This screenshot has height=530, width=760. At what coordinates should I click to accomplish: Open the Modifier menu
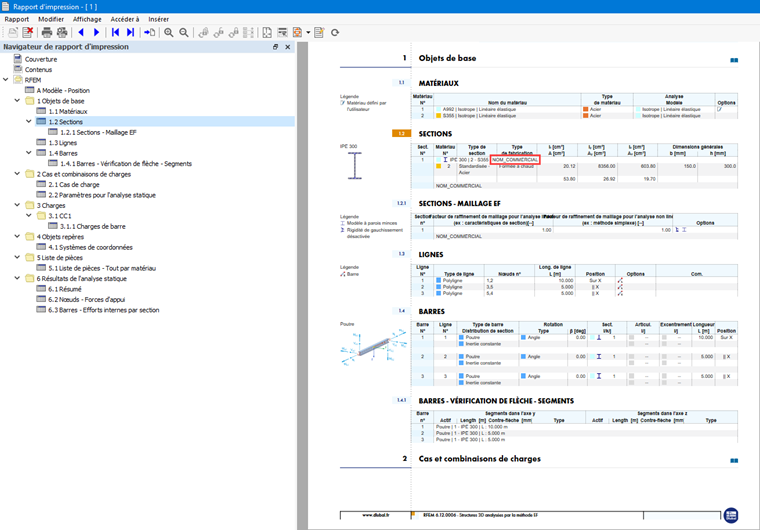point(51,19)
